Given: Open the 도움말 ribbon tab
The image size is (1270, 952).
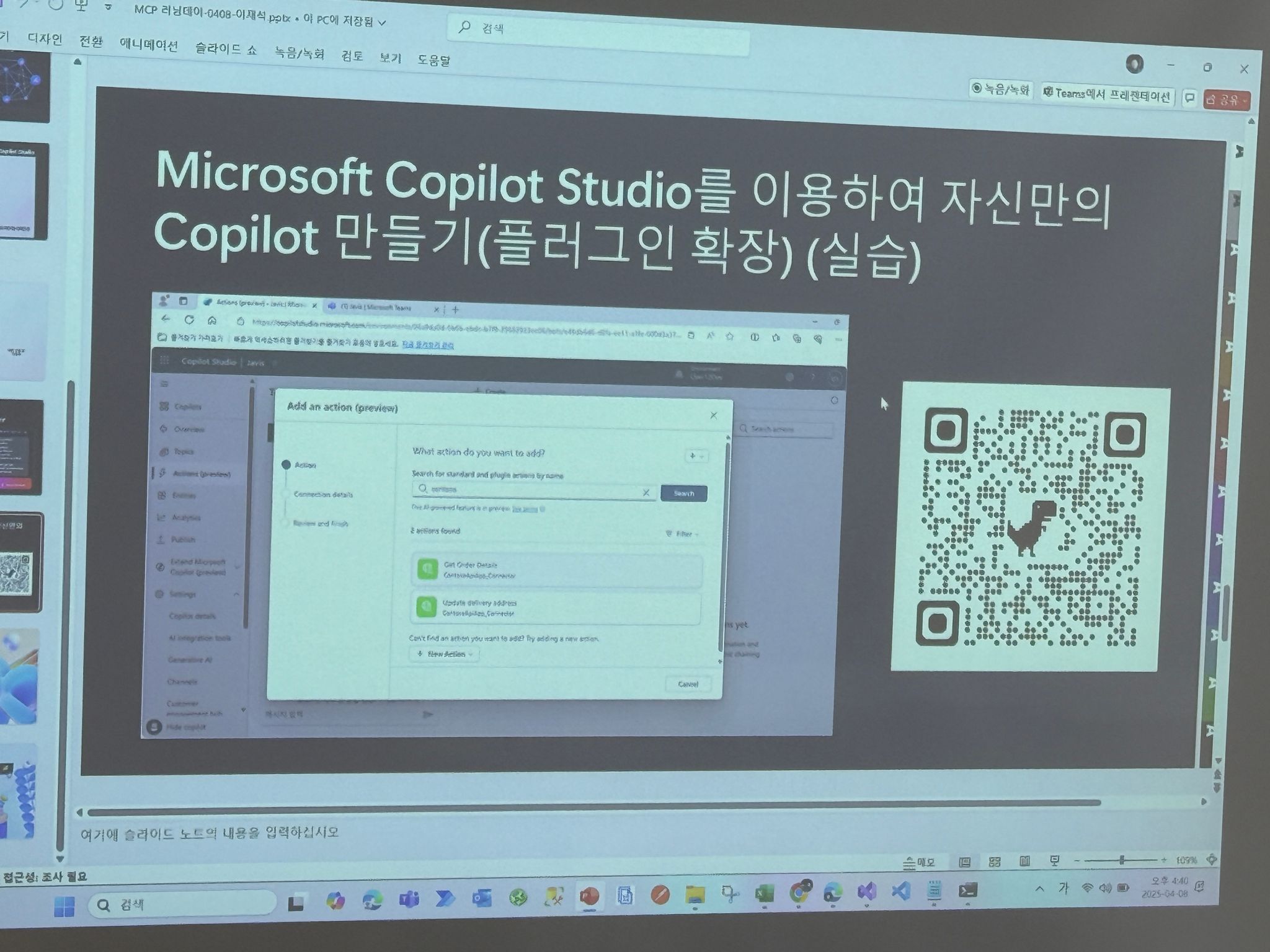Looking at the screenshot, I should pos(433,59).
